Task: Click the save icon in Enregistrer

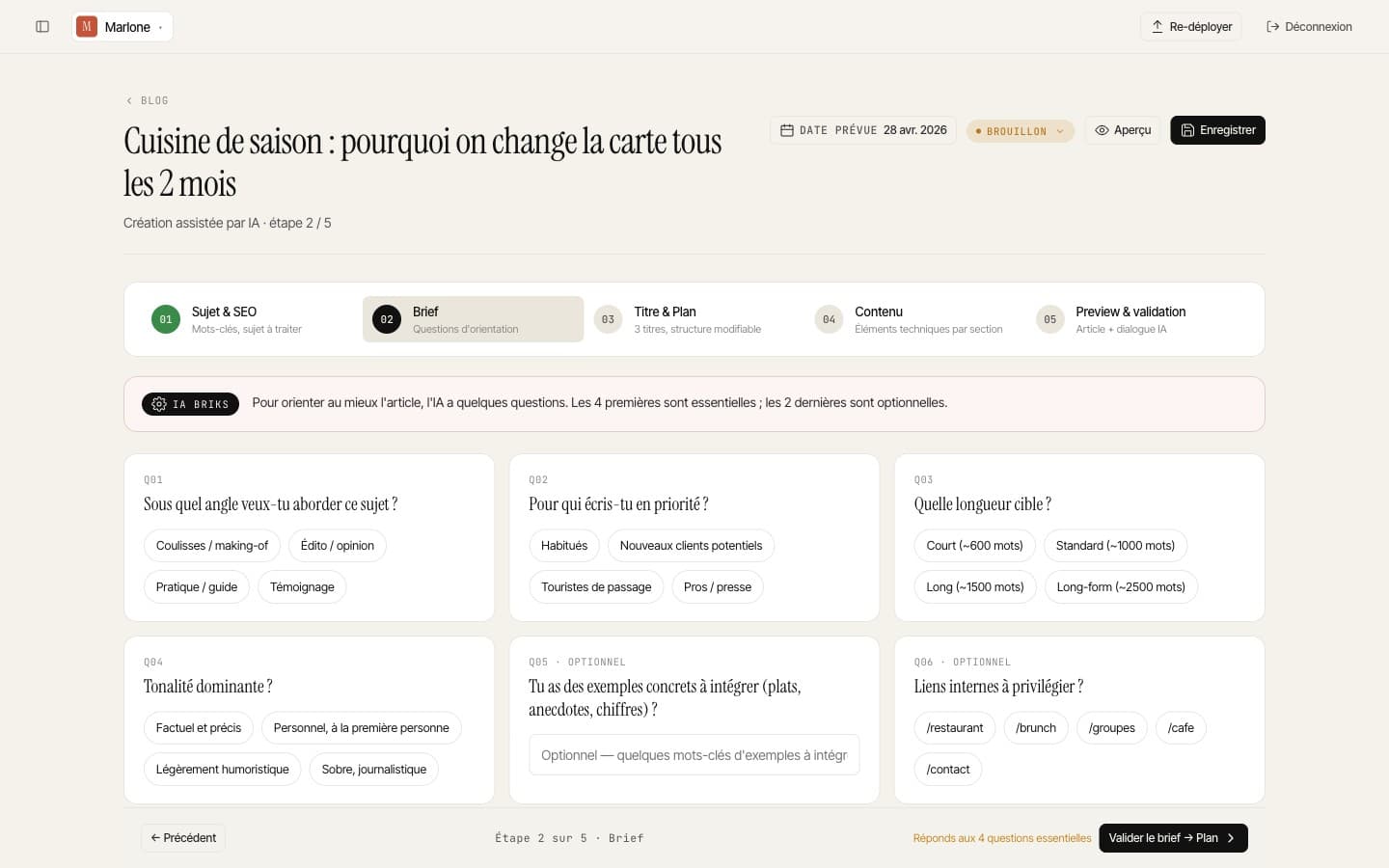Action: click(x=1187, y=130)
